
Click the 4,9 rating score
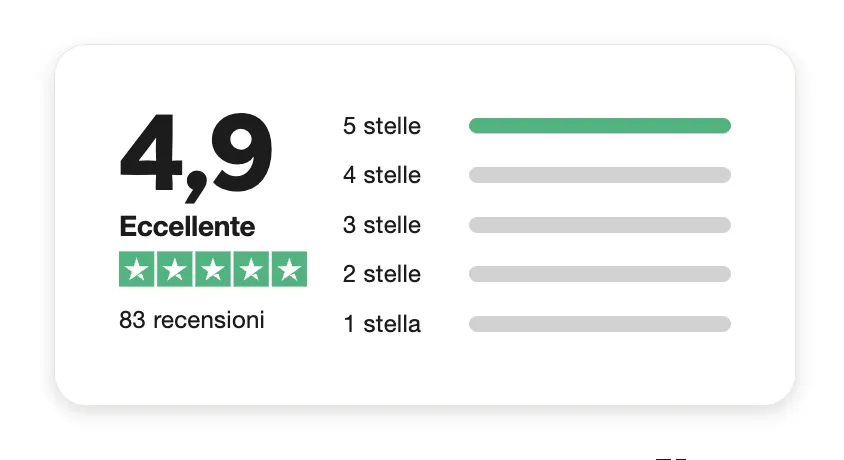[x=196, y=156]
